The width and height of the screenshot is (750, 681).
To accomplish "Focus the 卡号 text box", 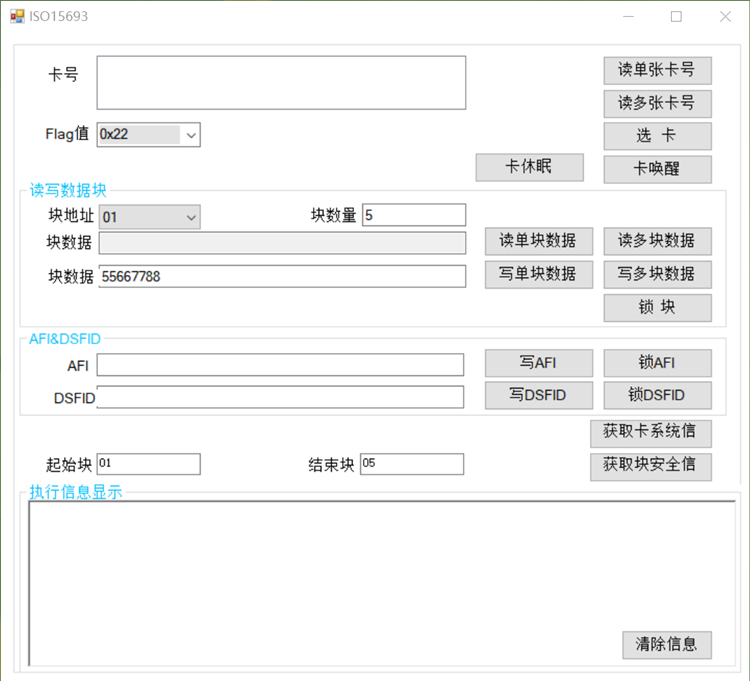I will click(x=281, y=82).
